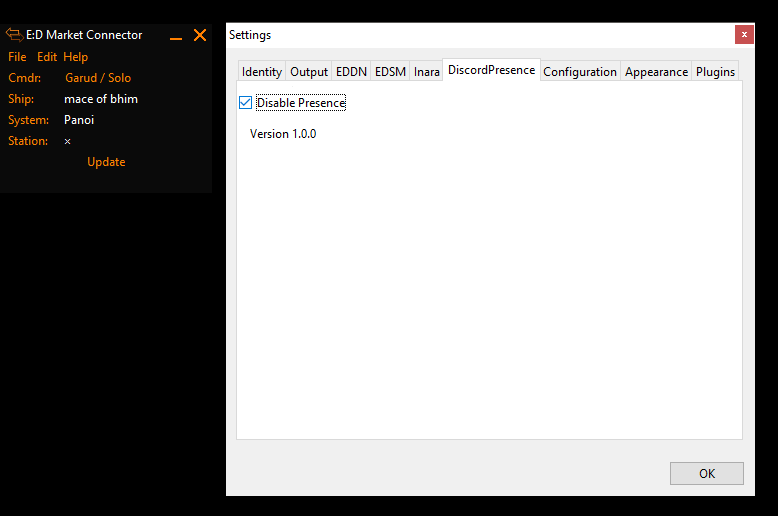Image resolution: width=778 pixels, height=516 pixels.
Task: Click the commander name Garud / Solo
Action: coord(98,78)
